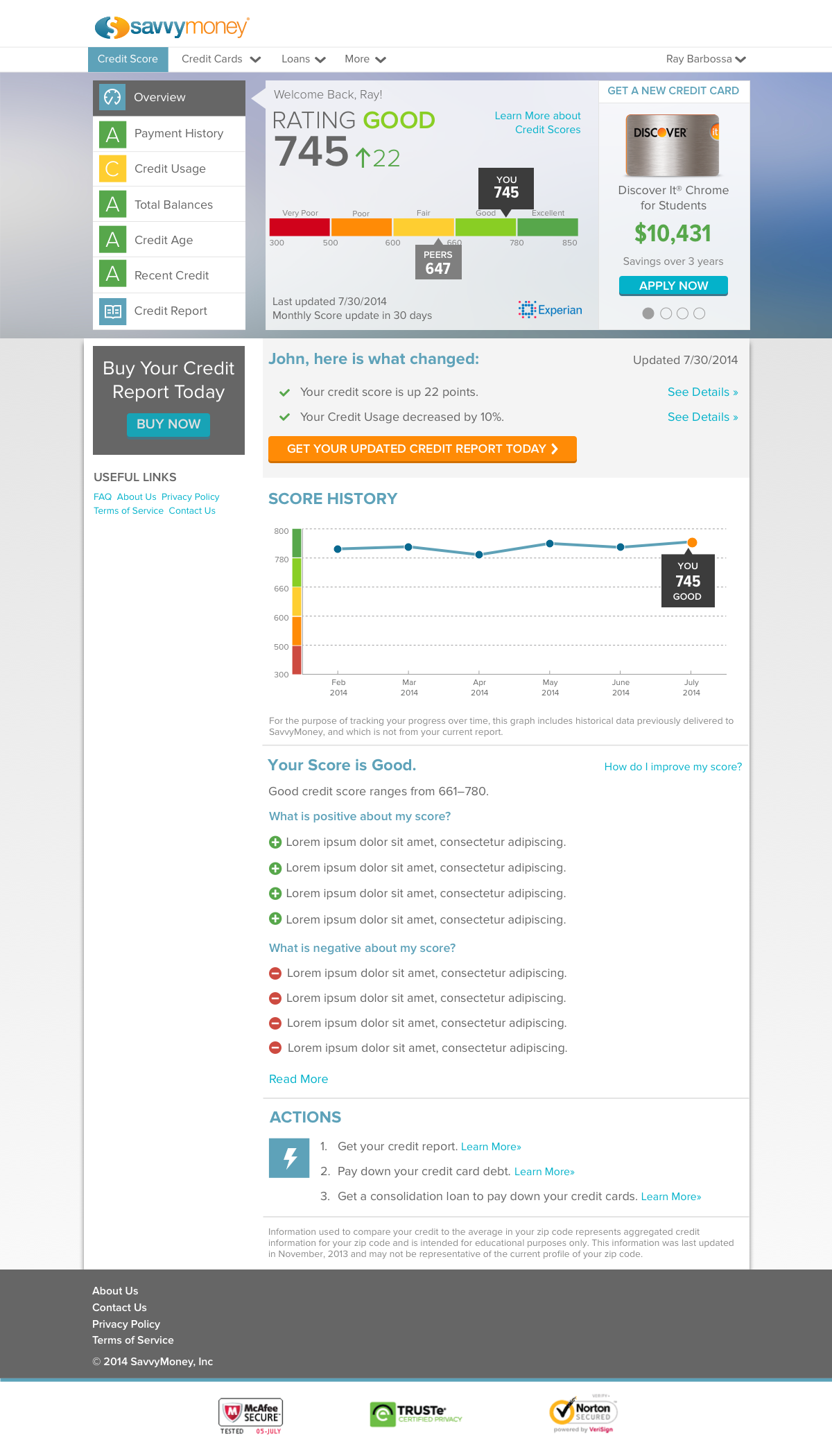Open the FAQ useful link

[103, 497]
